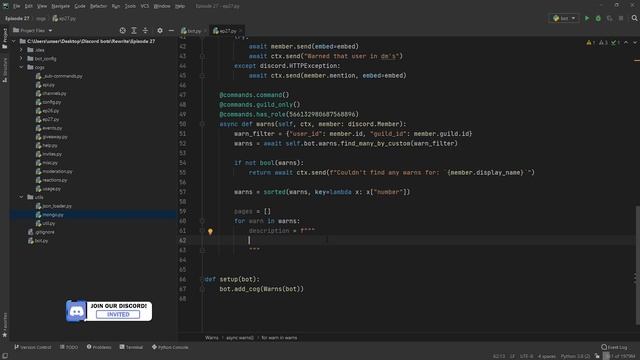Viewport: 640px width, 360px height.
Task: Open the bot run configuration dropdown
Action: pyautogui.click(x=564, y=18)
